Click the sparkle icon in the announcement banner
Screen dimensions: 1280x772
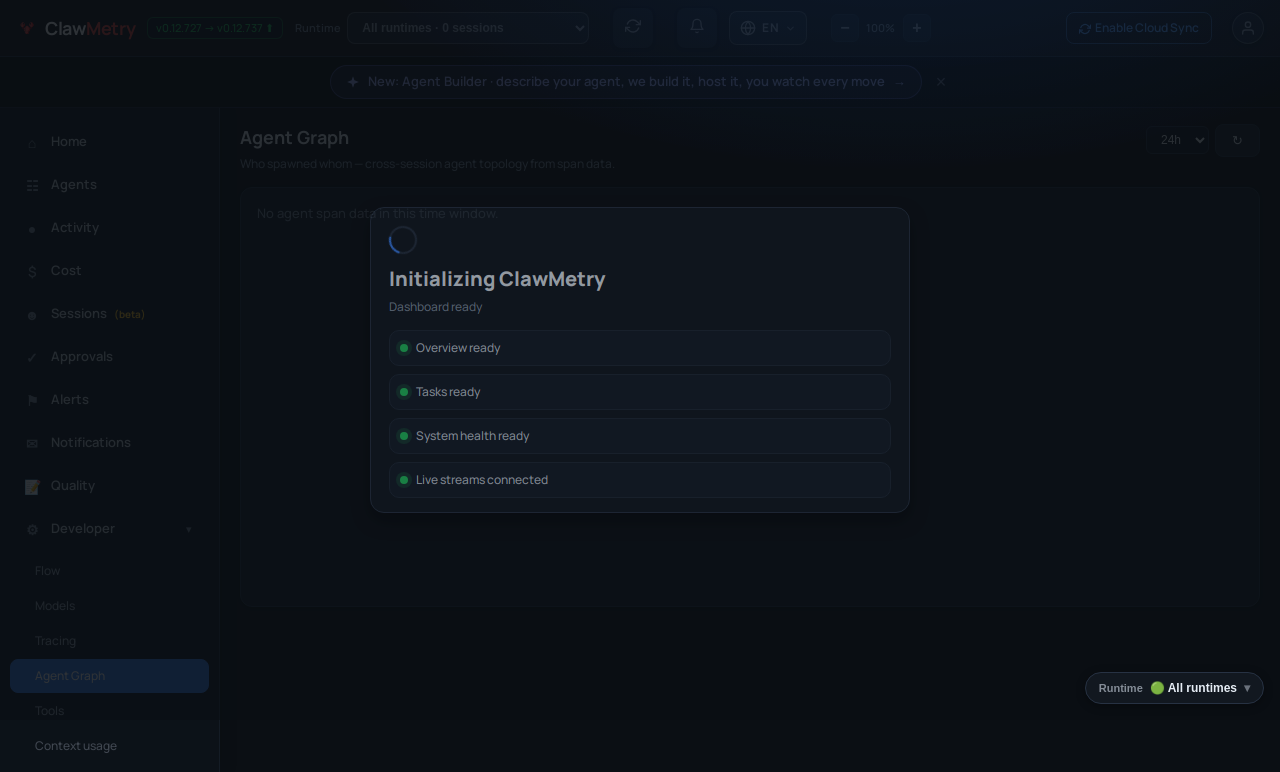point(353,82)
